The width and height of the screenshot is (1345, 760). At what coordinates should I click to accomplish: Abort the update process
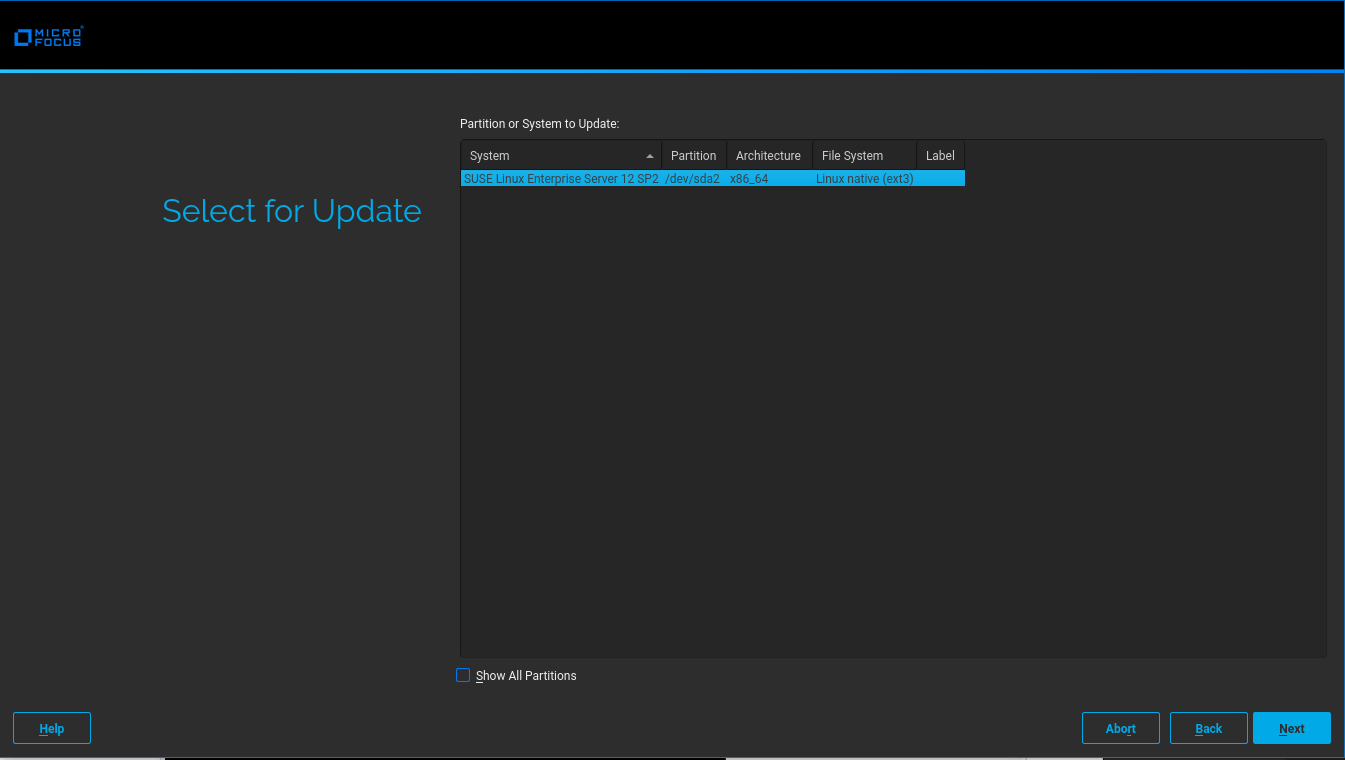pyautogui.click(x=1120, y=729)
